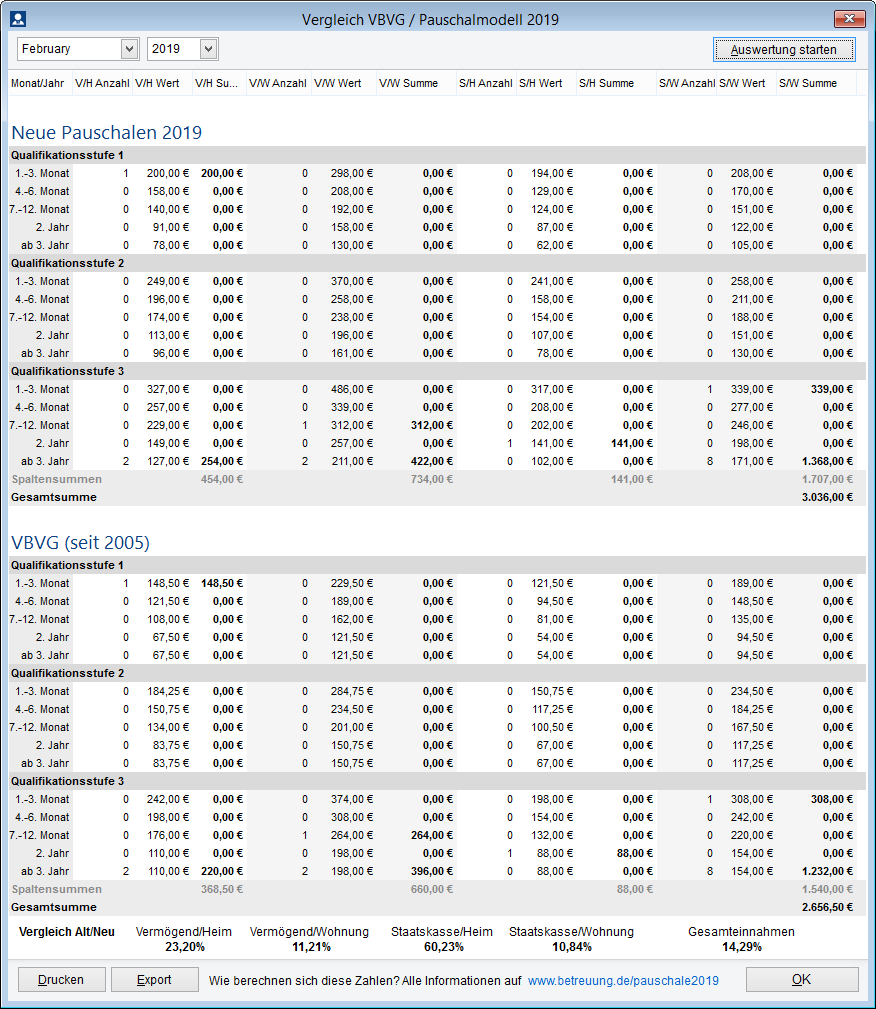
Task: Click column sum 734,00 €
Action: pos(431,479)
